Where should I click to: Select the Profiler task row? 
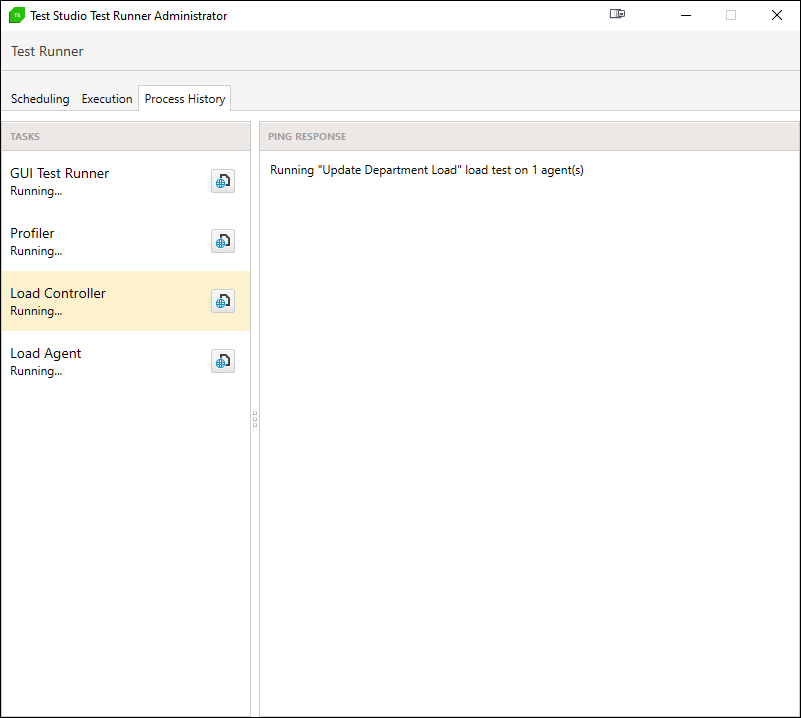click(126, 241)
